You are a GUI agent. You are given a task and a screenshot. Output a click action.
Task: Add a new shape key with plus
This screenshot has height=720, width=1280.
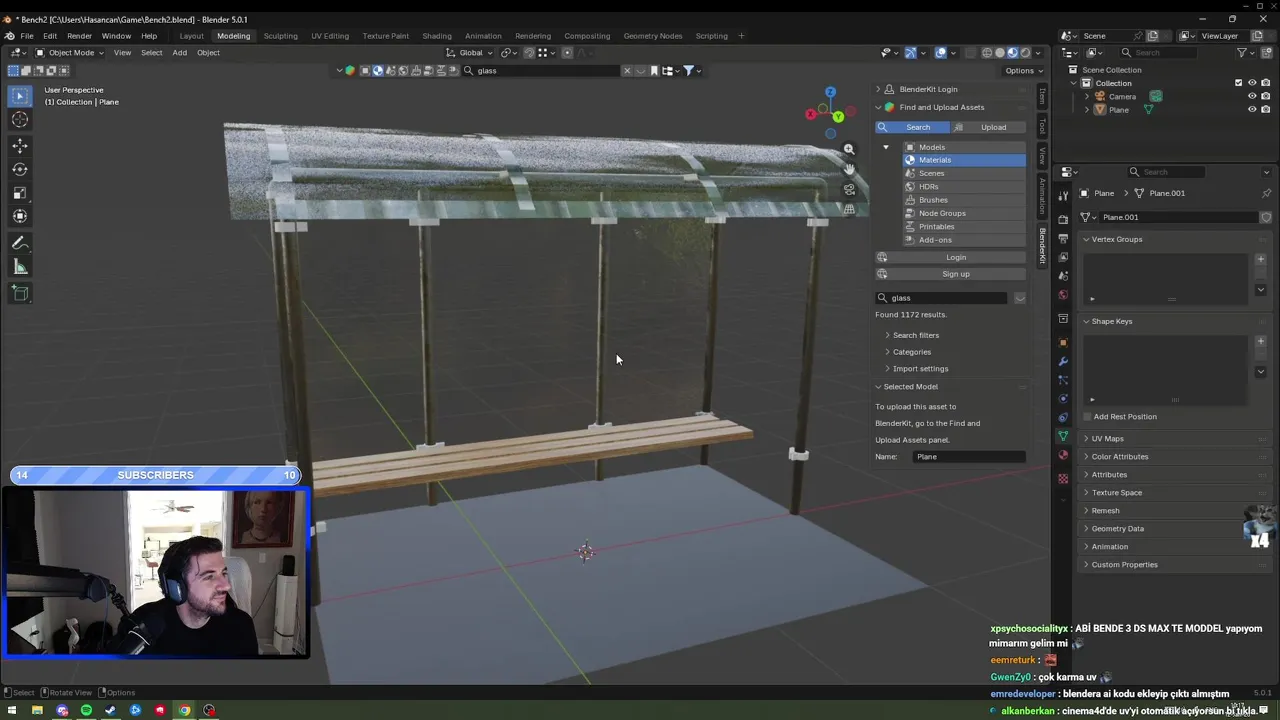(x=1260, y=341)
